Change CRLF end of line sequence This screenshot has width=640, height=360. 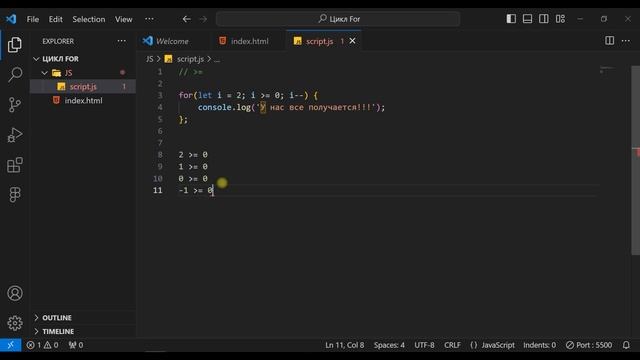pyautogui.click(x=452, y=345)
